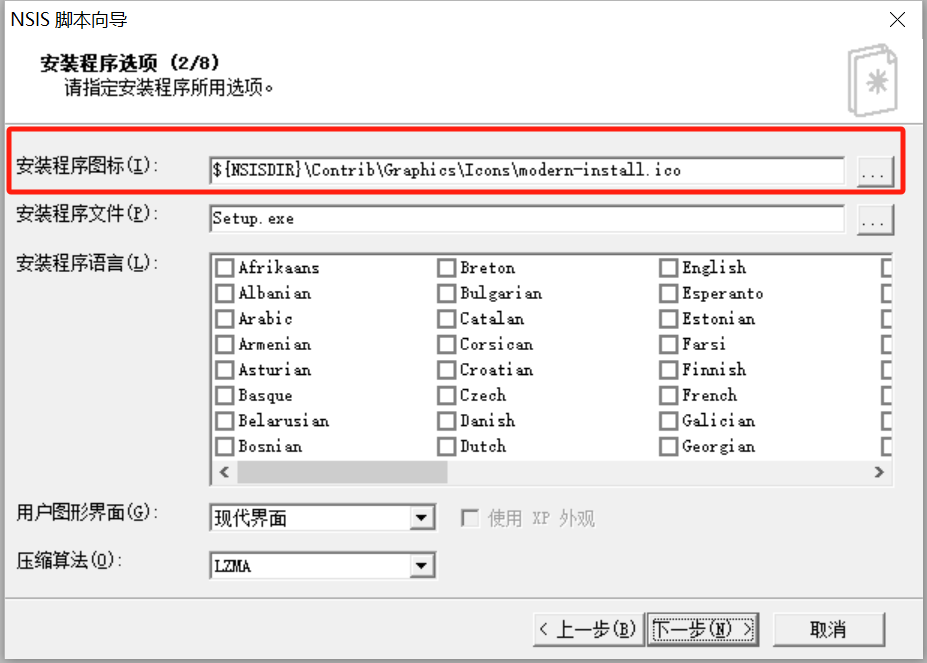Check the Czech language box
This screenshot has height=663, width=927.
click(446, 395)
